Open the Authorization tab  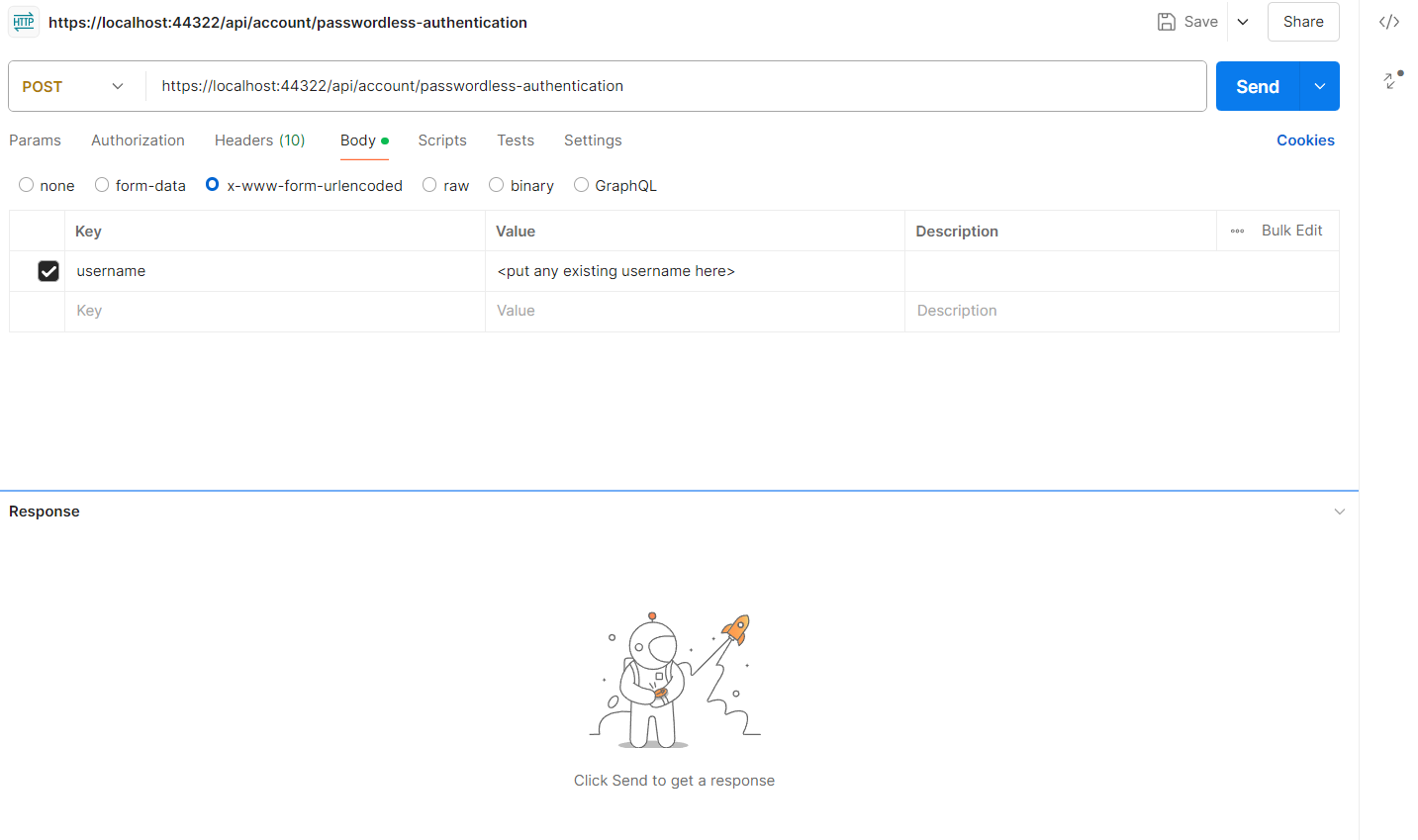138,140
